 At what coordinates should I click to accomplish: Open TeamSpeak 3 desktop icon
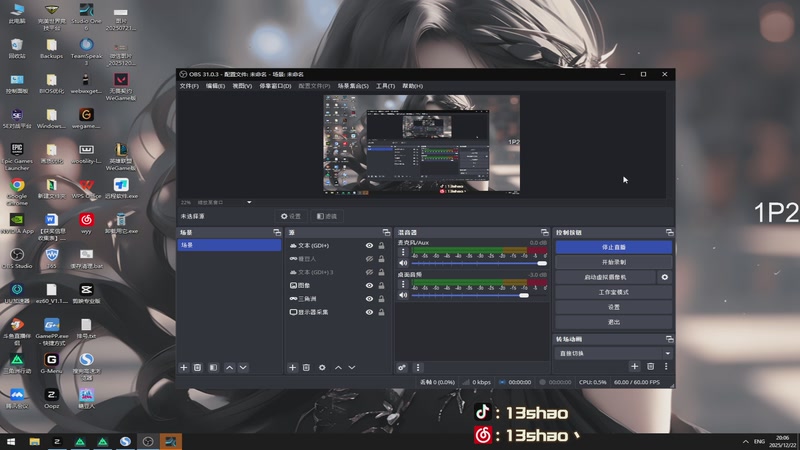(x=86, y=52)
